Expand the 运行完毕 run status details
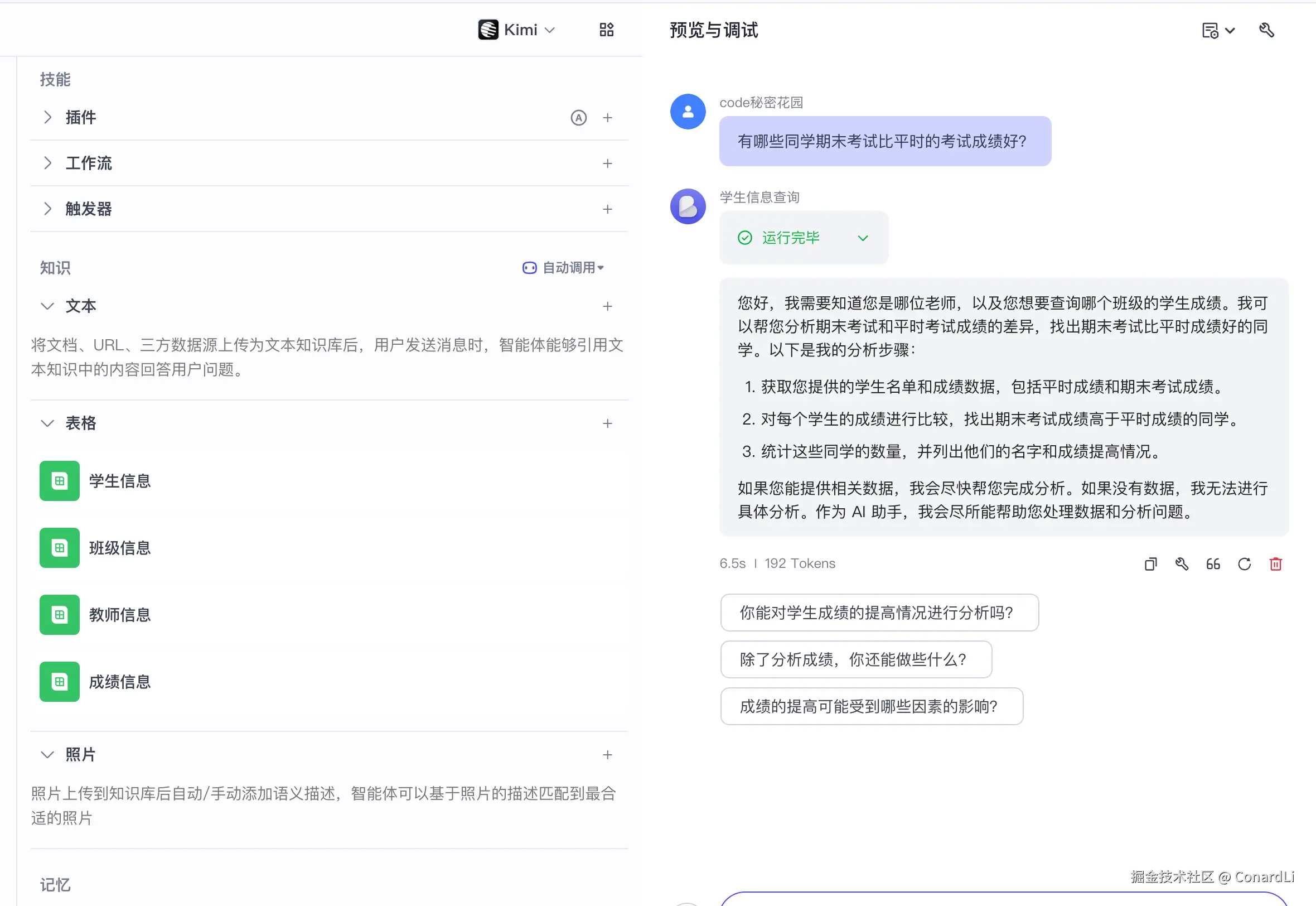The image size is (1316, 906). [x=862, y=238]
